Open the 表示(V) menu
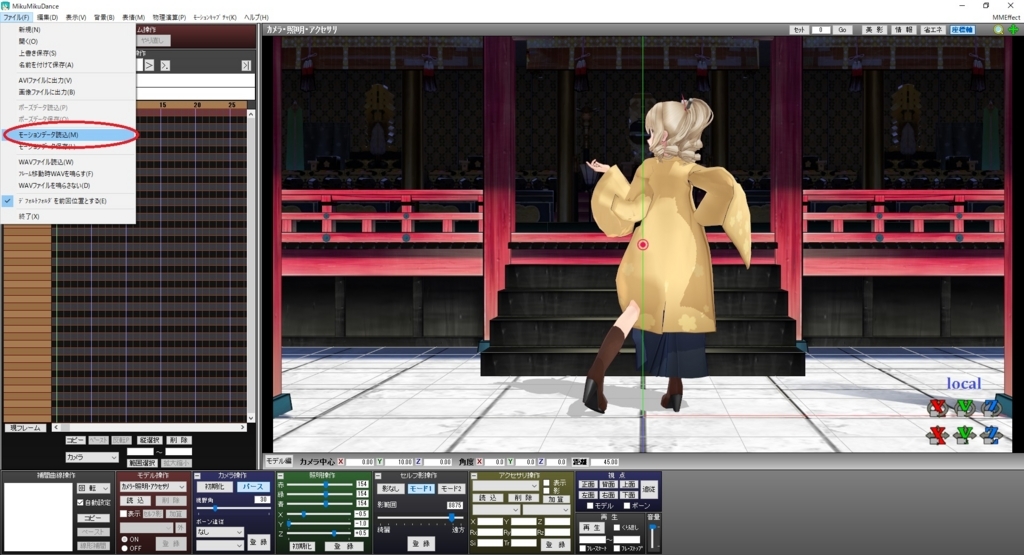1024x555 pixels. pos(76,17)
